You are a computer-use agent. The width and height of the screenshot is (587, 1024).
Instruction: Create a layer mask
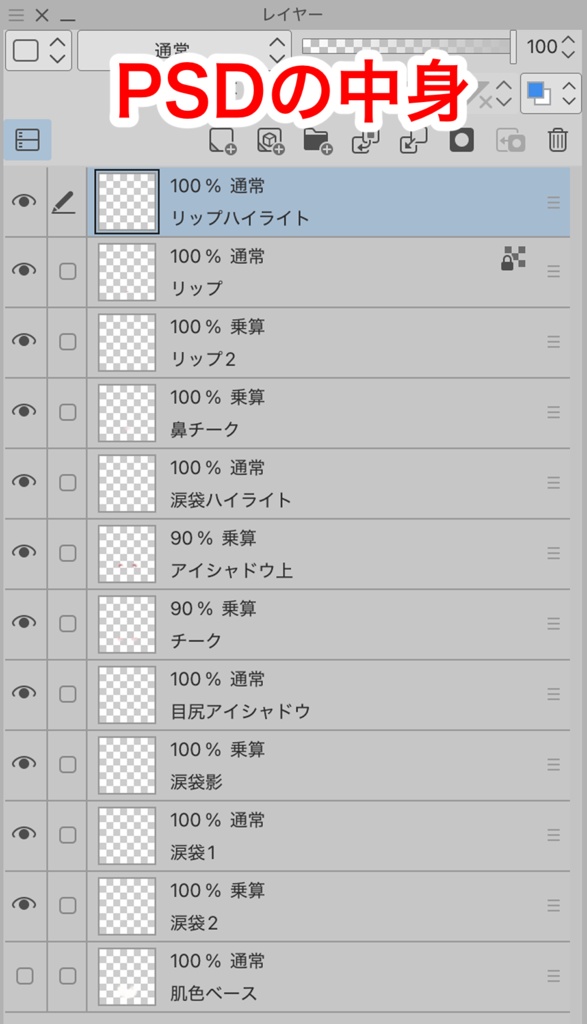[x=460, y=140]
